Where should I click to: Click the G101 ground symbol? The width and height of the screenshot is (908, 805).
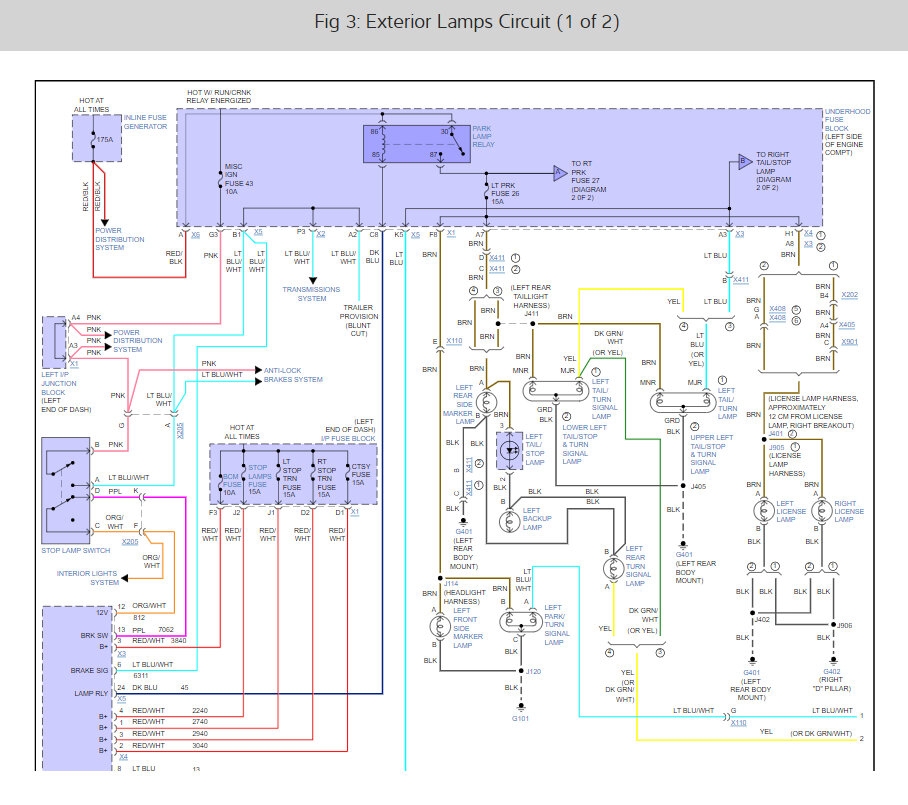tap(521, 708)
